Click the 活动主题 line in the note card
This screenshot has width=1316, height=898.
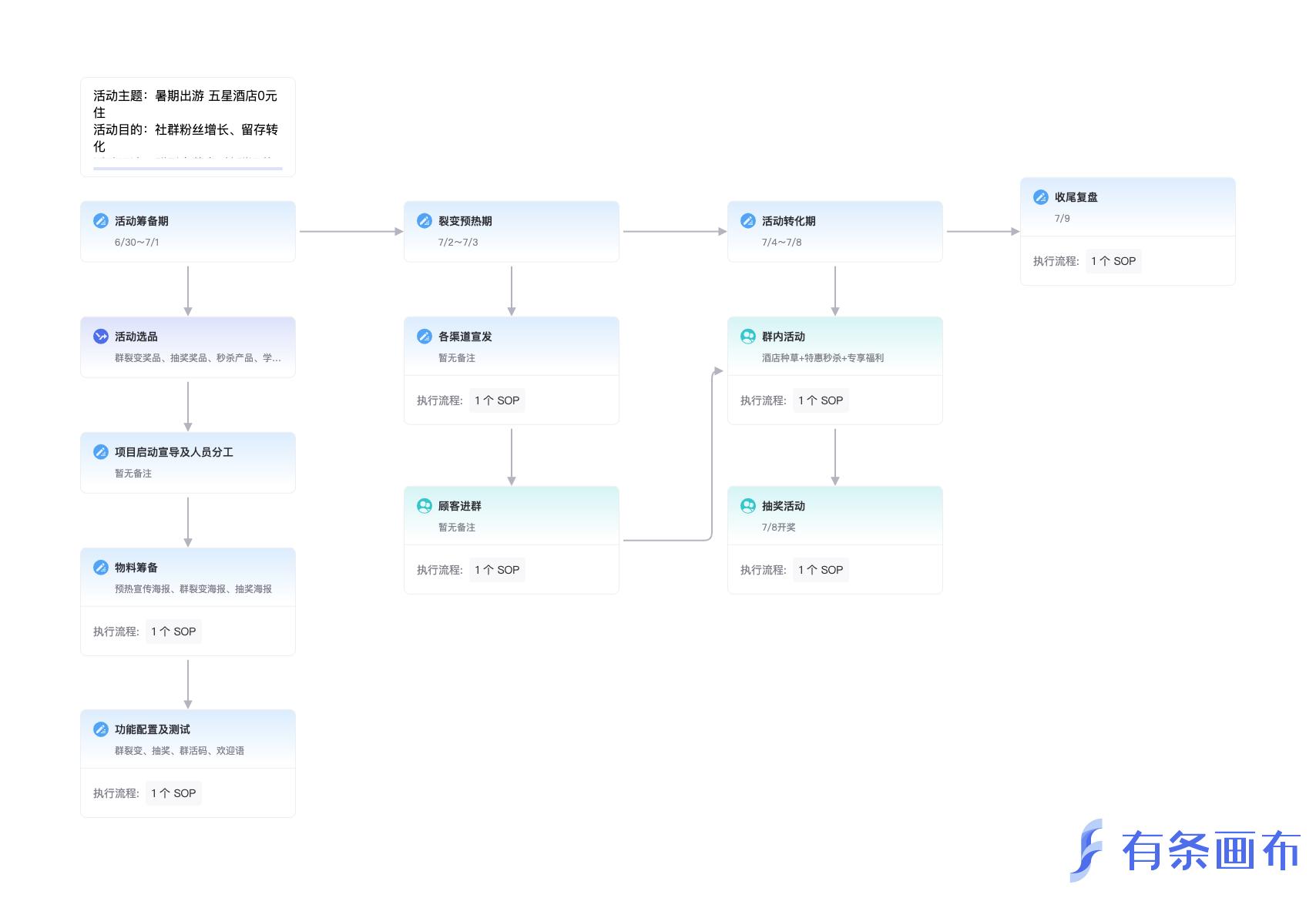coord(185,104)
